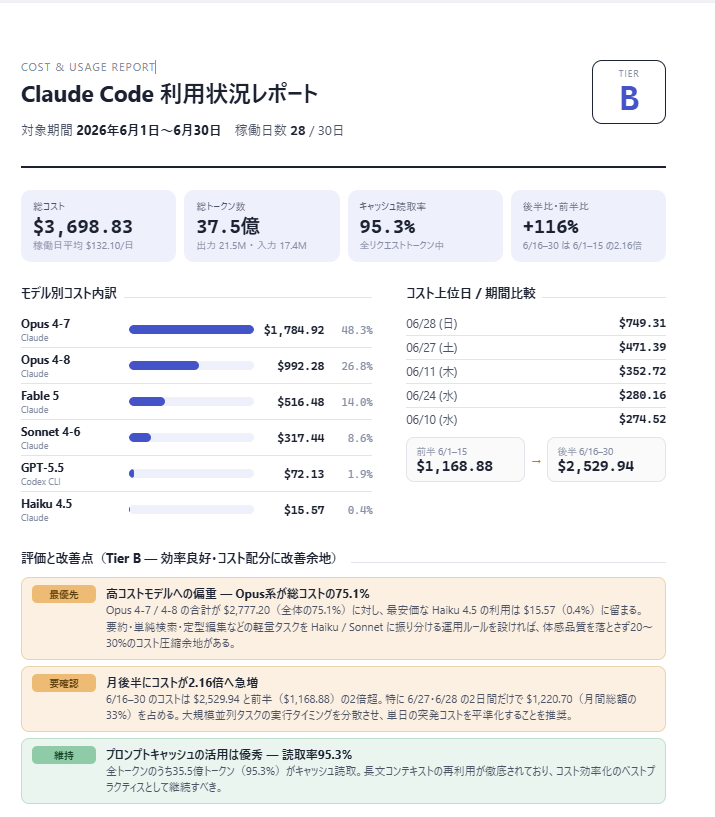
Task: Click the Codex CLI sublabel
Action: click(41, 481)
